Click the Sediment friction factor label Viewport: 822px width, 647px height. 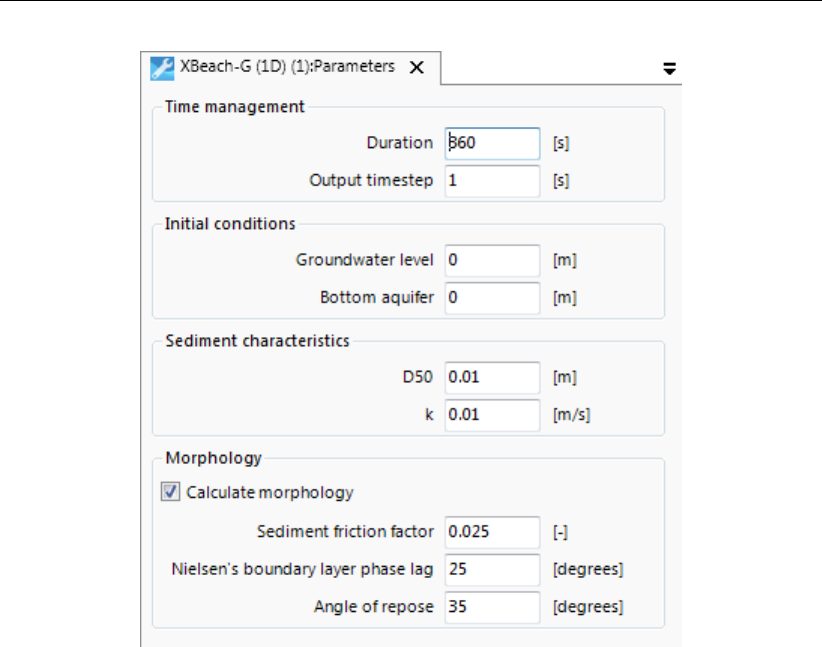click(345, 532)
